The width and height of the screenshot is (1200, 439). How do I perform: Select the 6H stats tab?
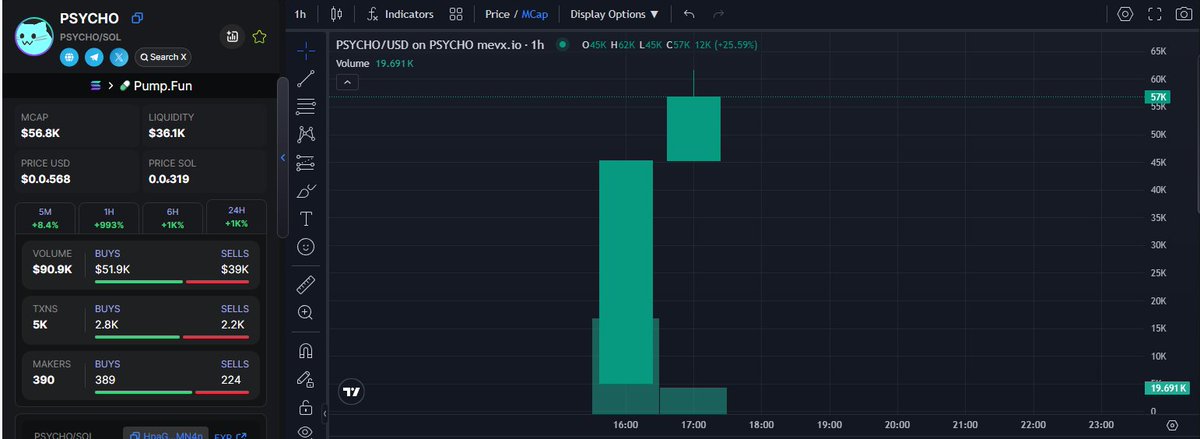172,217
